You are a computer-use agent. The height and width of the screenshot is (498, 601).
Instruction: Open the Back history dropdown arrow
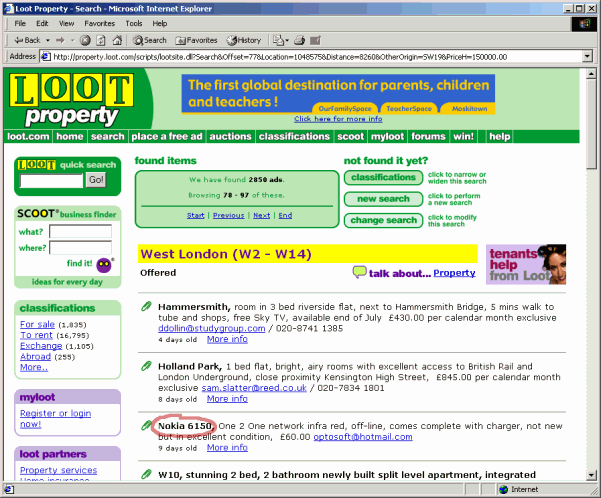click(x=48, y=40)
